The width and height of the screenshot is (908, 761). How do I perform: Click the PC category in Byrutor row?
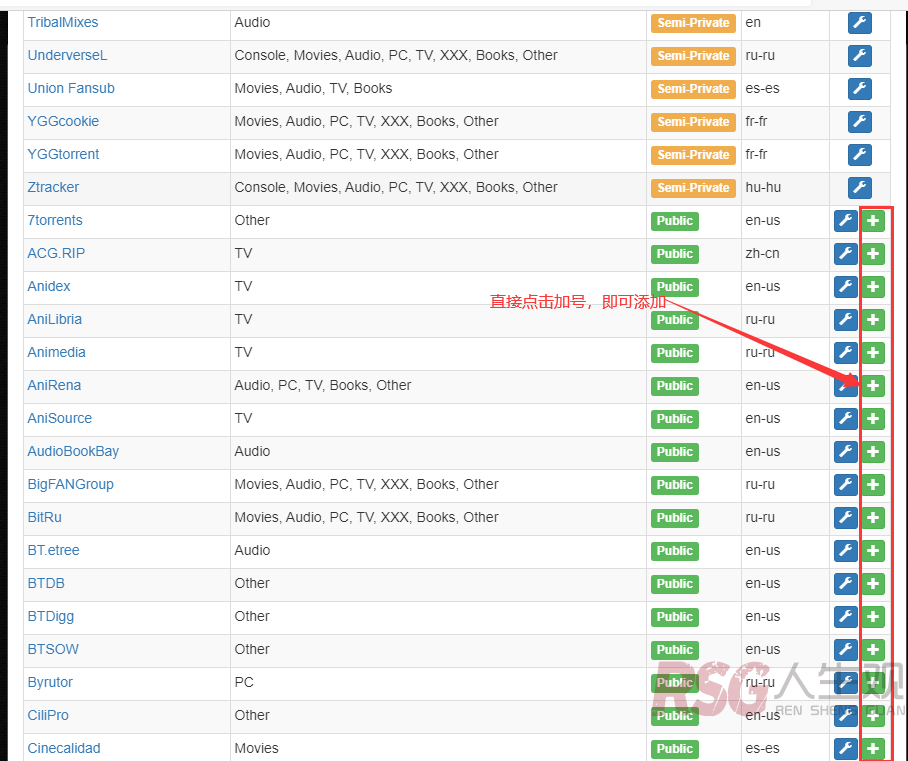(x=244, y=683)
